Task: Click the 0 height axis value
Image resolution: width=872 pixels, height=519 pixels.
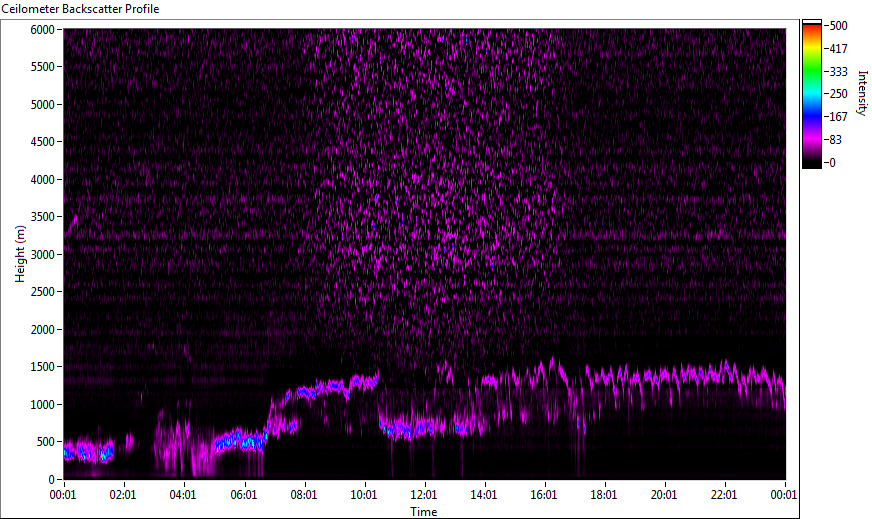Action: click(x=52, y=480)
